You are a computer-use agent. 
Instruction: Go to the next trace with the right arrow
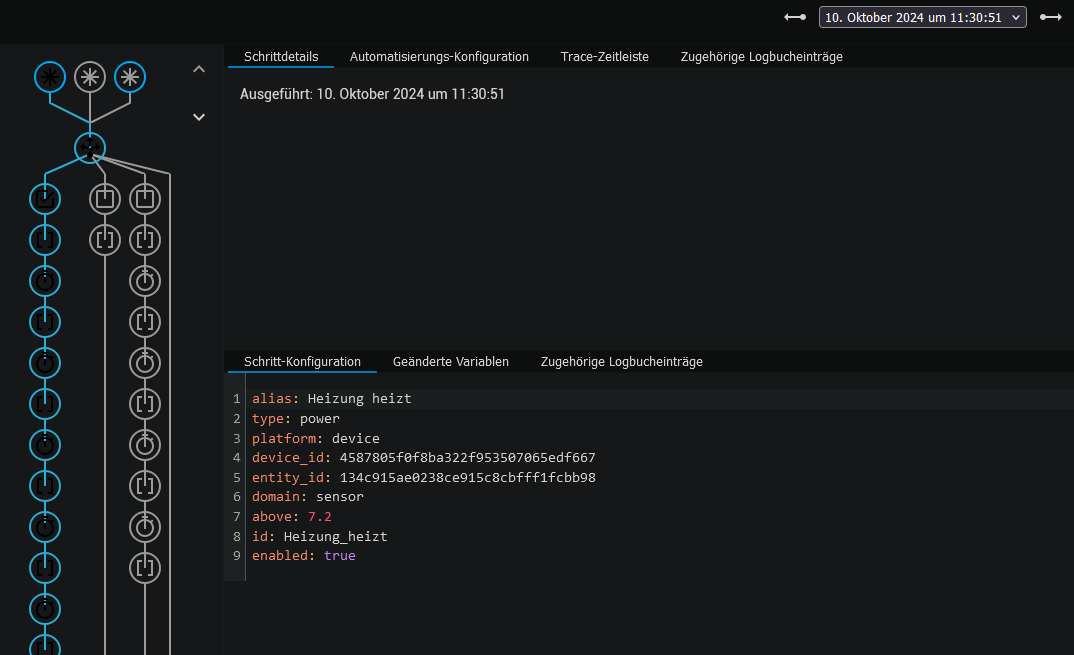point(1051,17)
